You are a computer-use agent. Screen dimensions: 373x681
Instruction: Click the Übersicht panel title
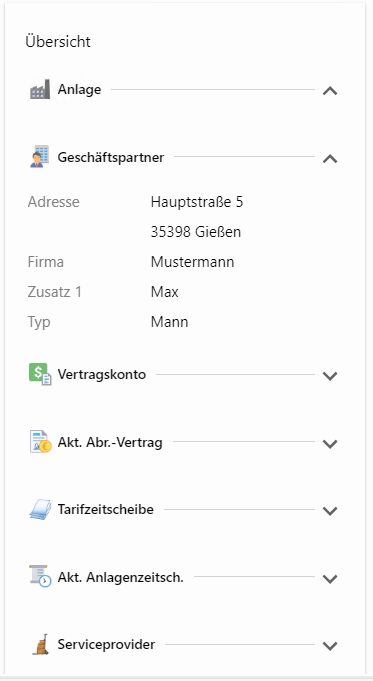[58, 42]
